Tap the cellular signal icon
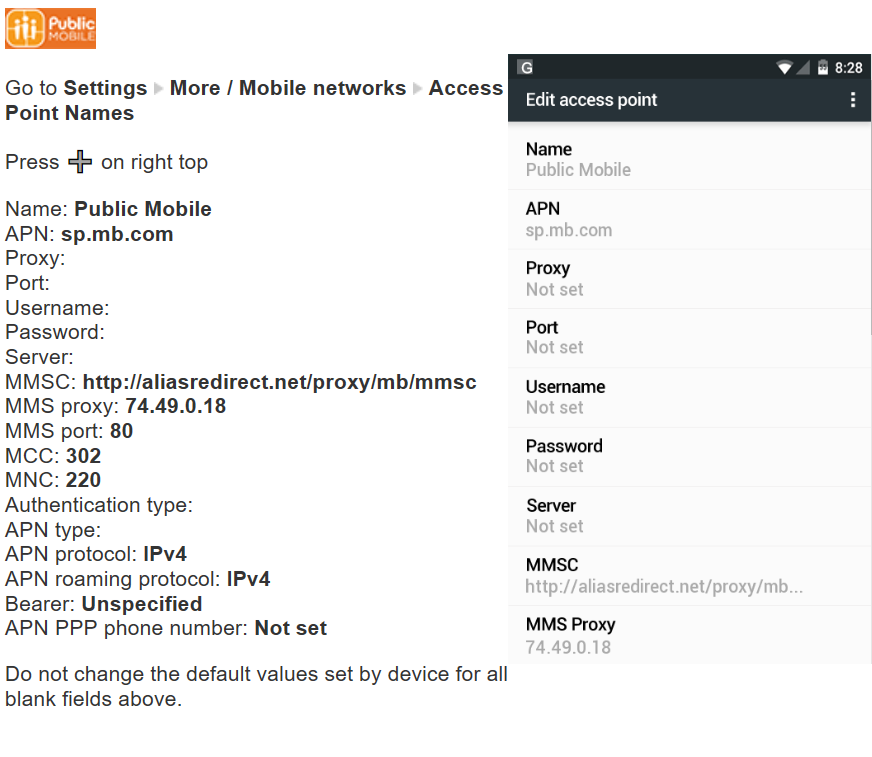Viewport: 872px width, 757px height. tap(803, 68)
